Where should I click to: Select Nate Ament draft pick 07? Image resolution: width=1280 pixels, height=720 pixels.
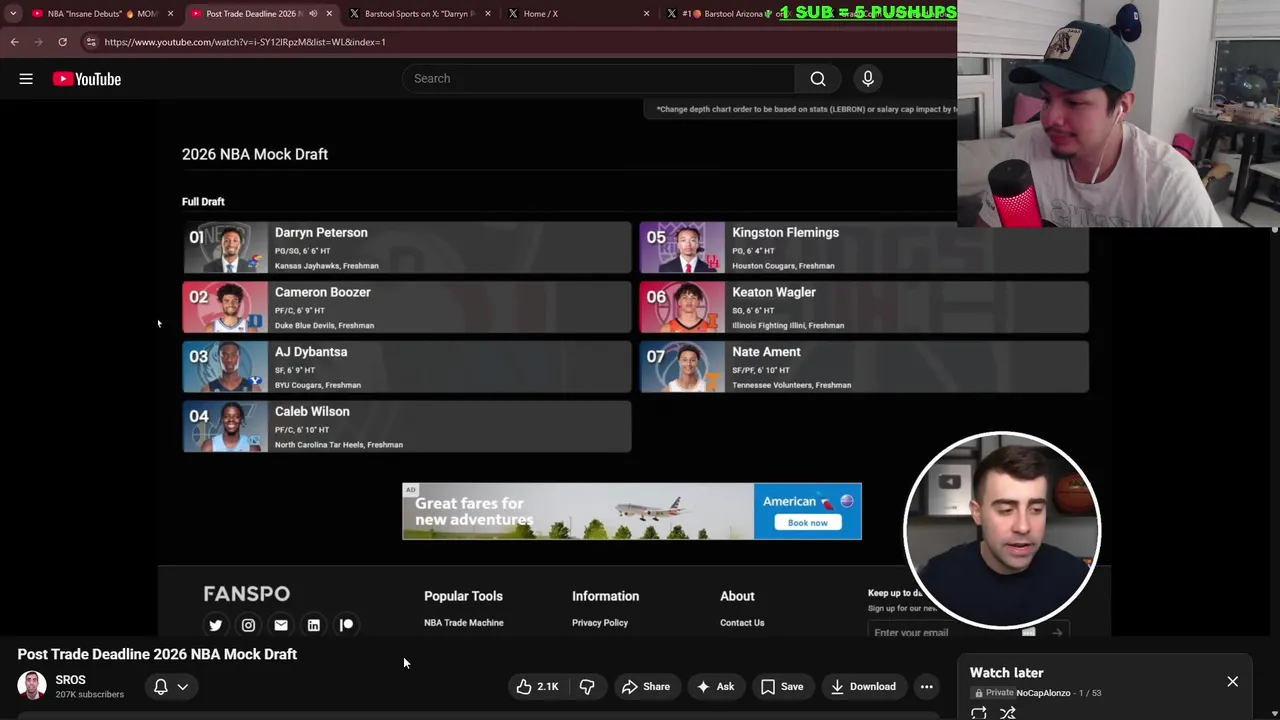coord(864,367)
